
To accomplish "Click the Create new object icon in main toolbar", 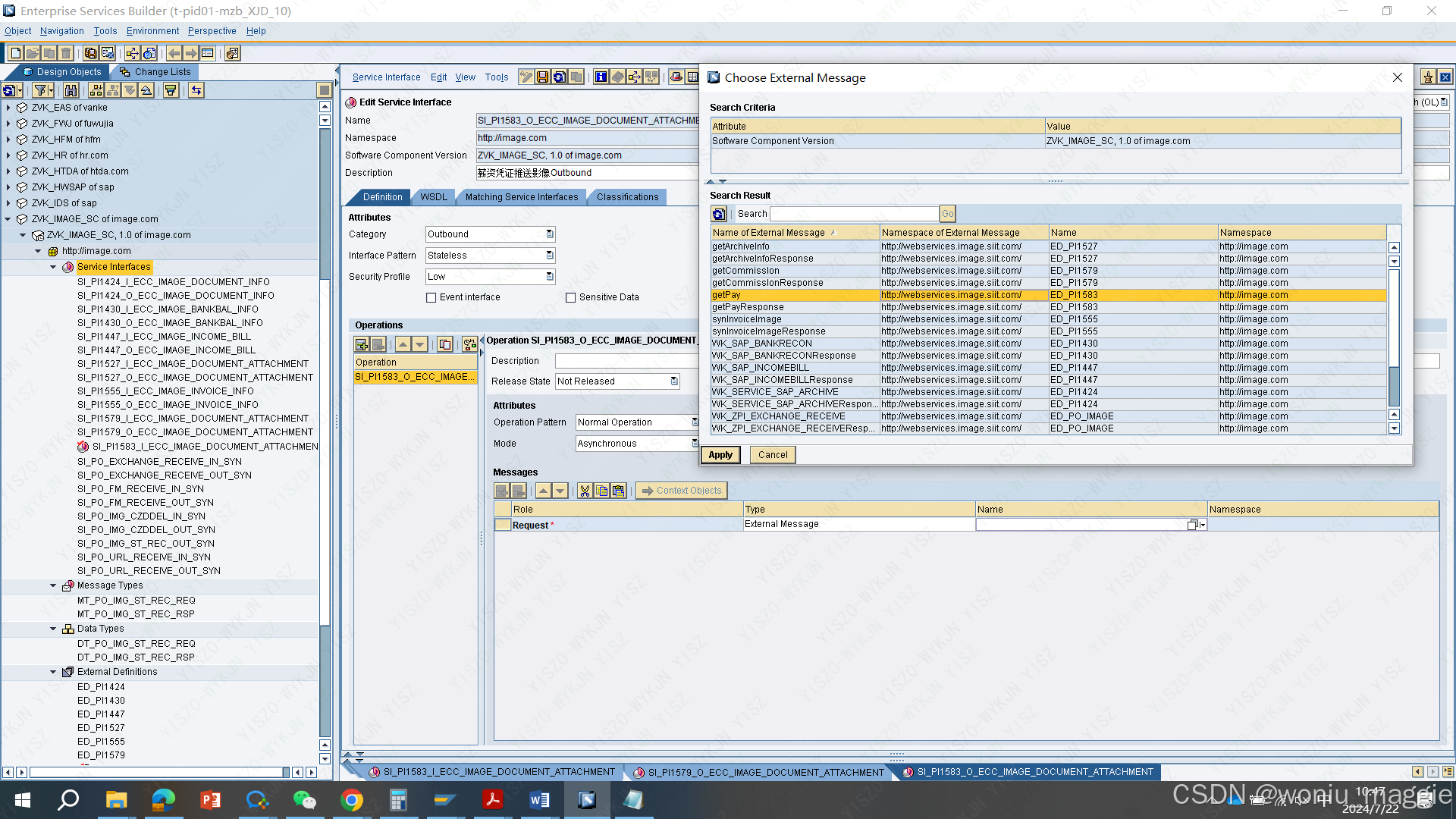I will pos(15,53).
